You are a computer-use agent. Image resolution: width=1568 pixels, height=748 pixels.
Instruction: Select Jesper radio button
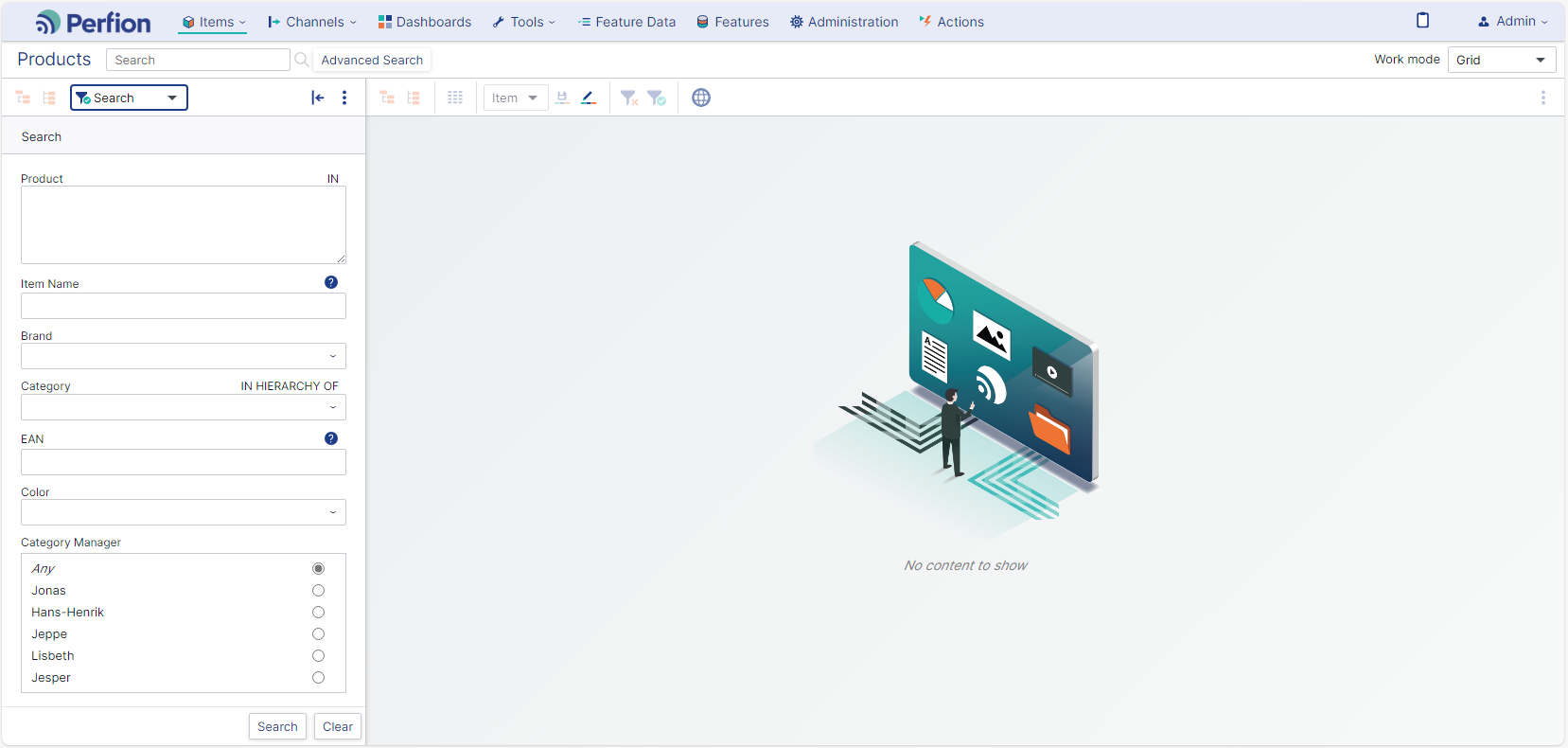[319, 678]
